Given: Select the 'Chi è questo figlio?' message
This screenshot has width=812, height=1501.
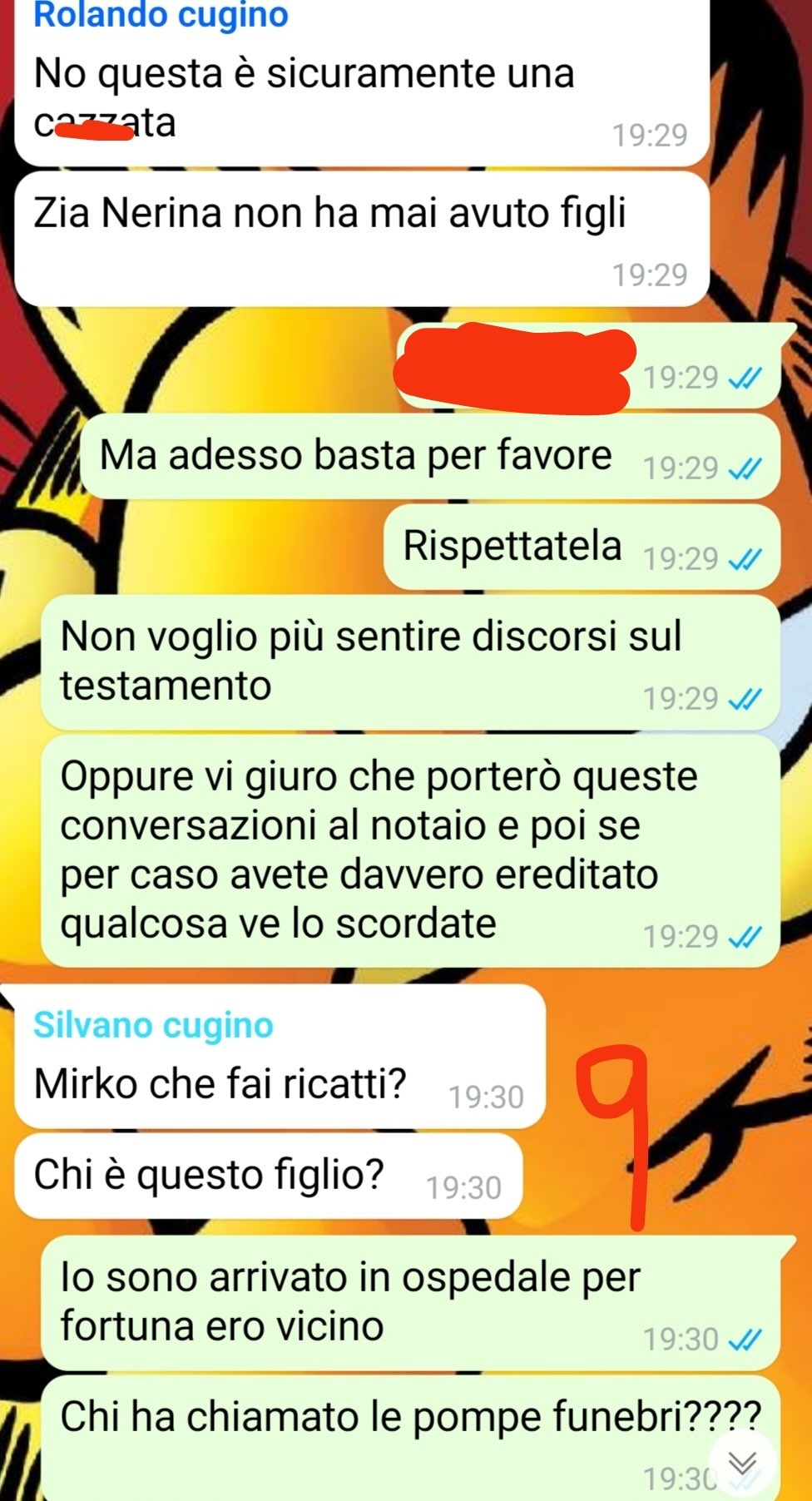Looking at the screenshot, I should (269, 1176).
